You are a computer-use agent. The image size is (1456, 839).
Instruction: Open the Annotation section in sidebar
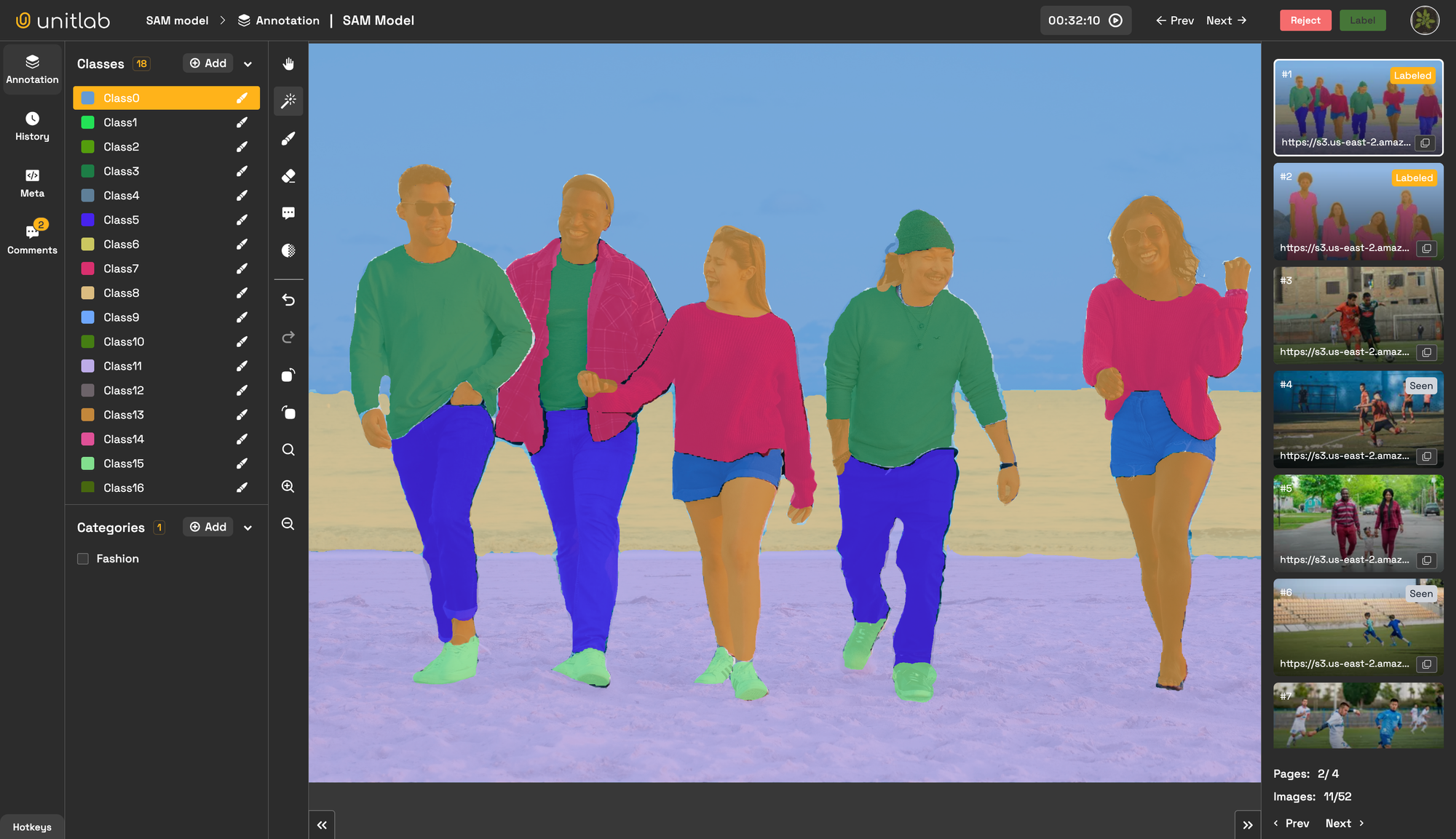pyautogui.click(x=32, y=68)
